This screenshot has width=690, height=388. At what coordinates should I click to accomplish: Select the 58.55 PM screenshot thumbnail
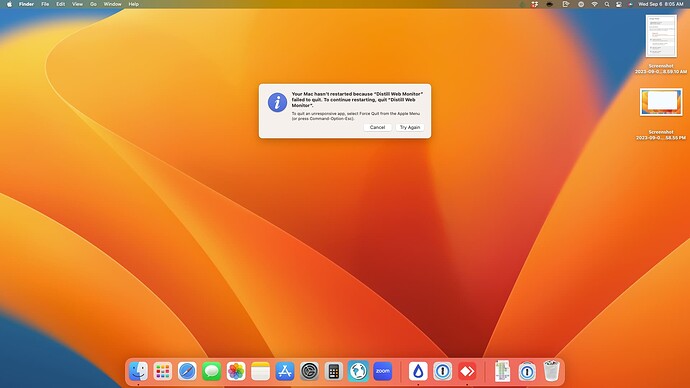click(x=661, y=102)
